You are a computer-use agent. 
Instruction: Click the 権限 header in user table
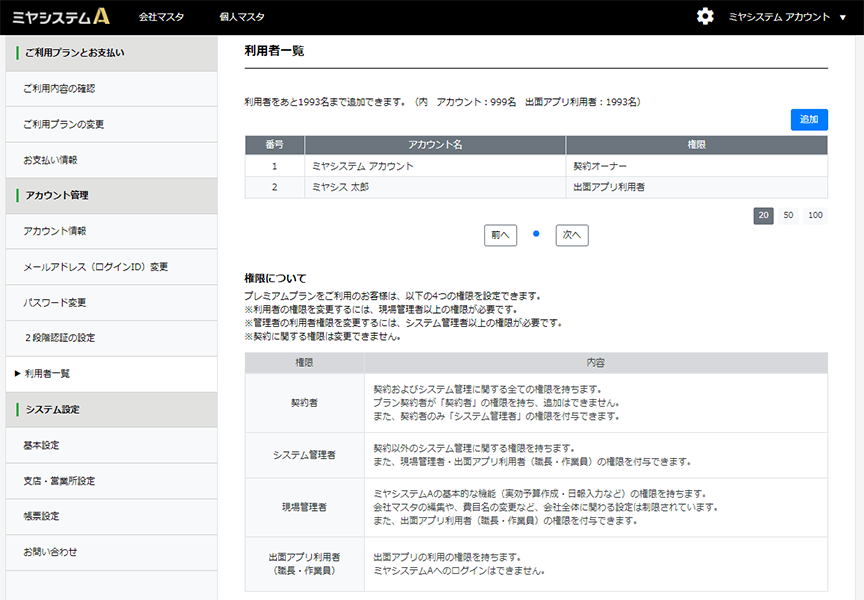(696, 145)
